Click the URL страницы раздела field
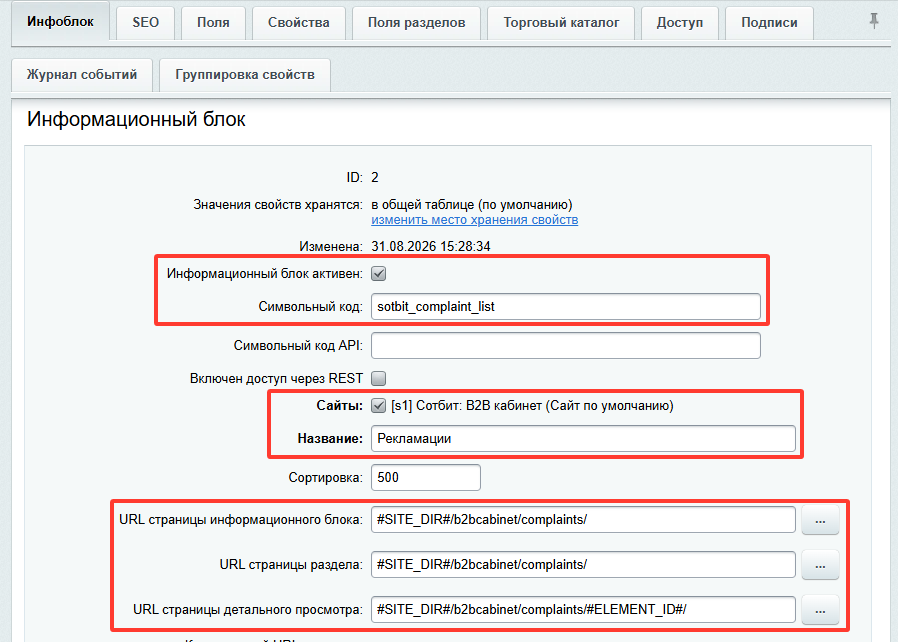898x642 pixels. click(x=583, y=565)
